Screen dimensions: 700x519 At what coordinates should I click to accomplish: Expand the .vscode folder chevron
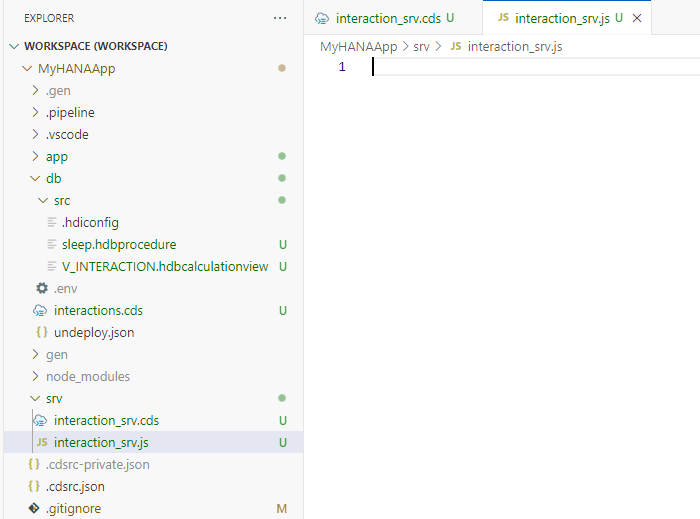[x=35, y=134]
